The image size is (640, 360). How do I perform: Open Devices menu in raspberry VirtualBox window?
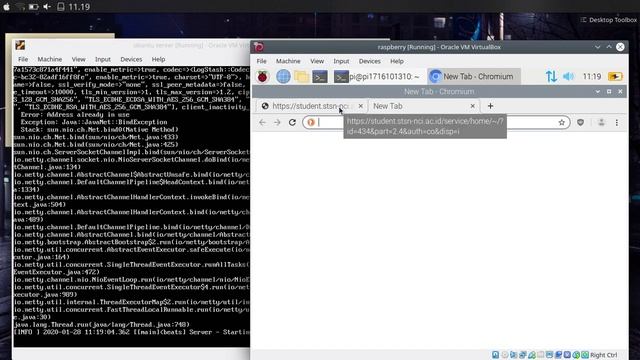tap(370, 61)
